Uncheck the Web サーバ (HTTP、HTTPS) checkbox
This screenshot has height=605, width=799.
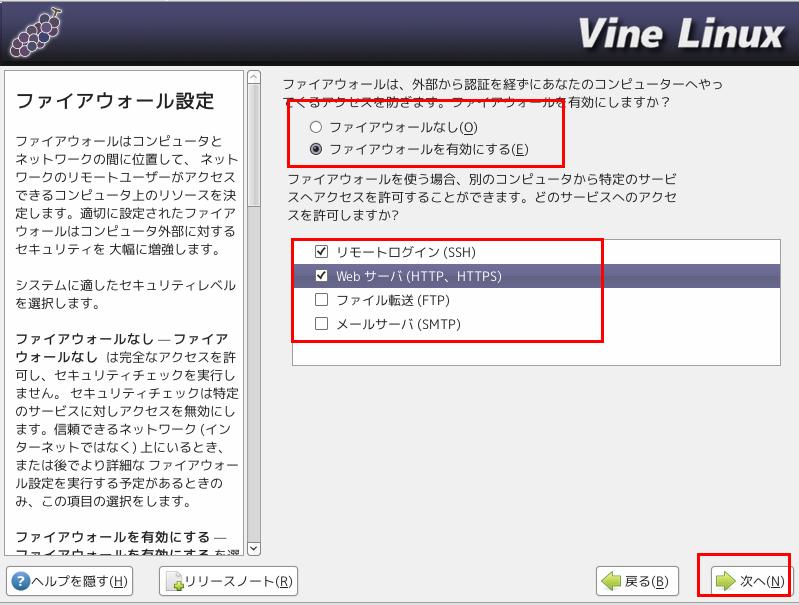pos(321,276)
